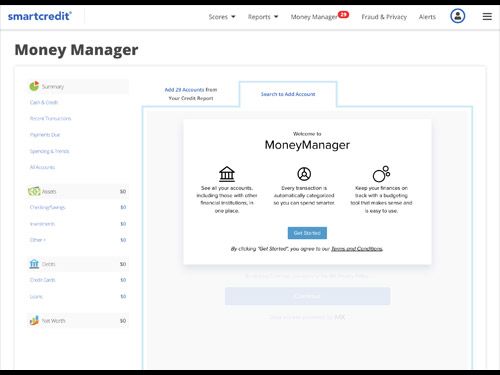Open Alerts in top navigation

point(427,17)
